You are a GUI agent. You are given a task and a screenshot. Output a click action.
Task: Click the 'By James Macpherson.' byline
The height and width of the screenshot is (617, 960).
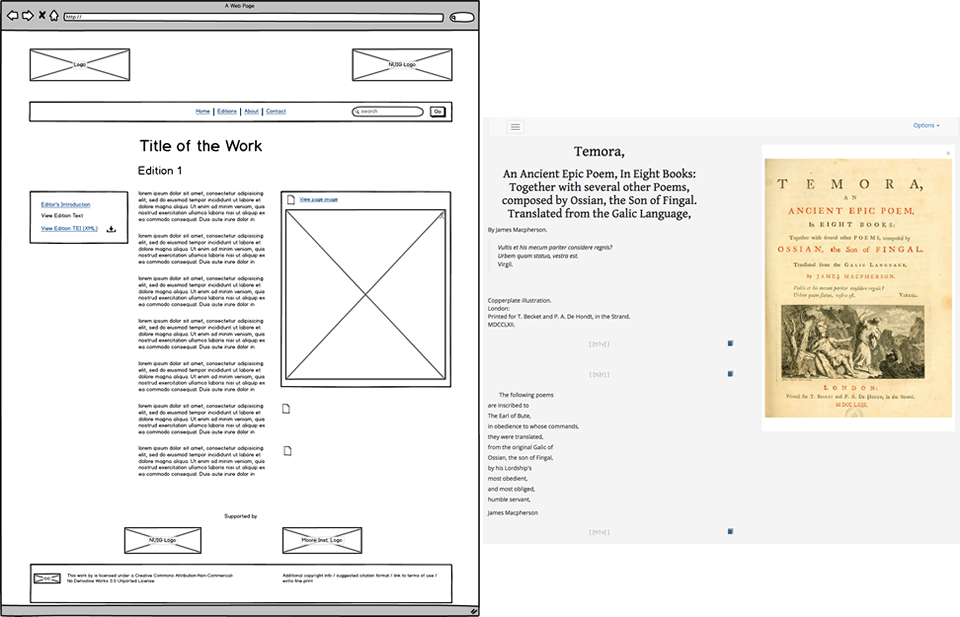[517, 230]
